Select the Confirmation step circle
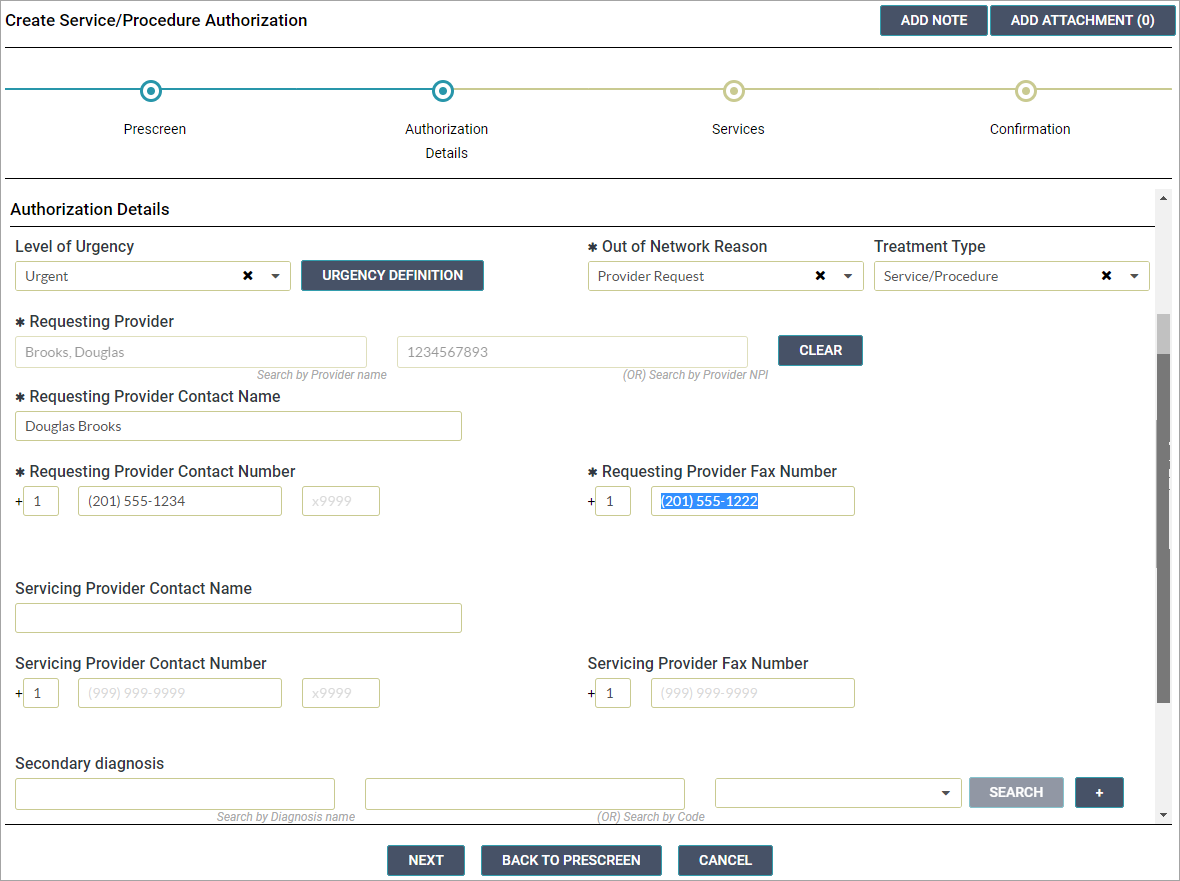 (1025, 92)
